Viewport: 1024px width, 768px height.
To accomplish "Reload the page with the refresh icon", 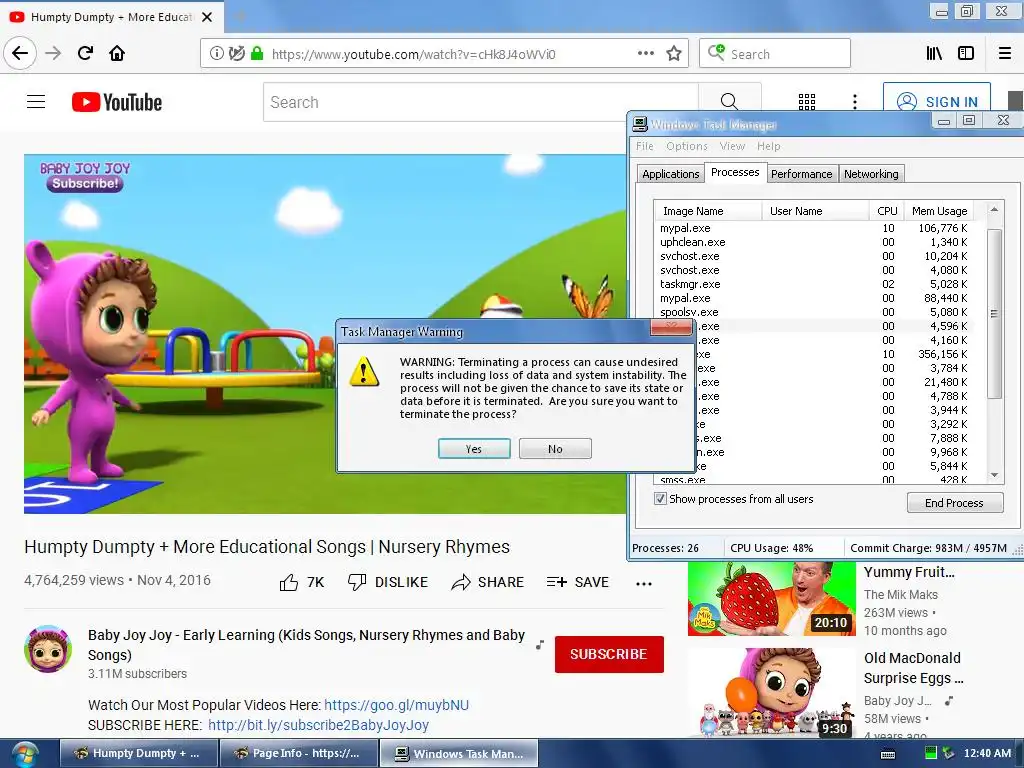I will coord(85,53).
